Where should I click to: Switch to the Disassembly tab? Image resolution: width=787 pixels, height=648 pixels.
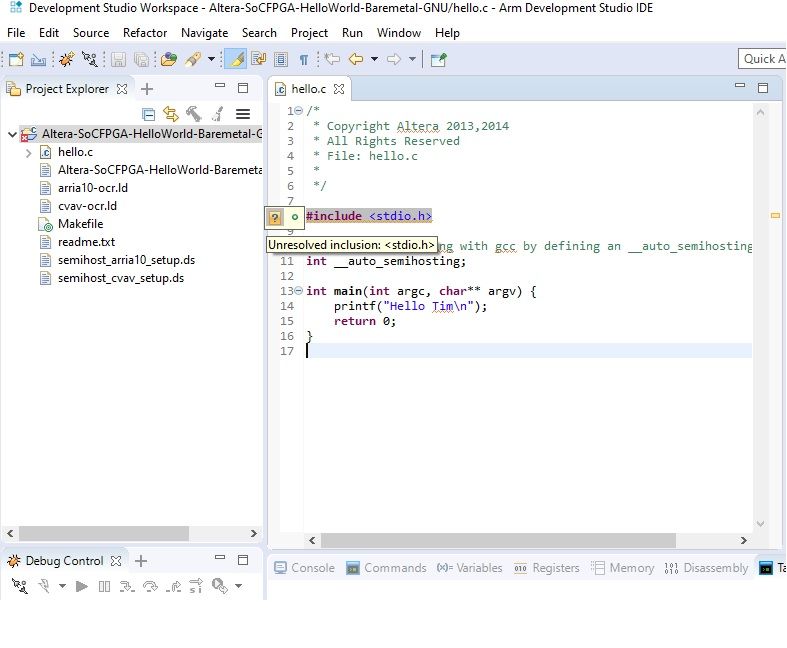tap(706, 568)
